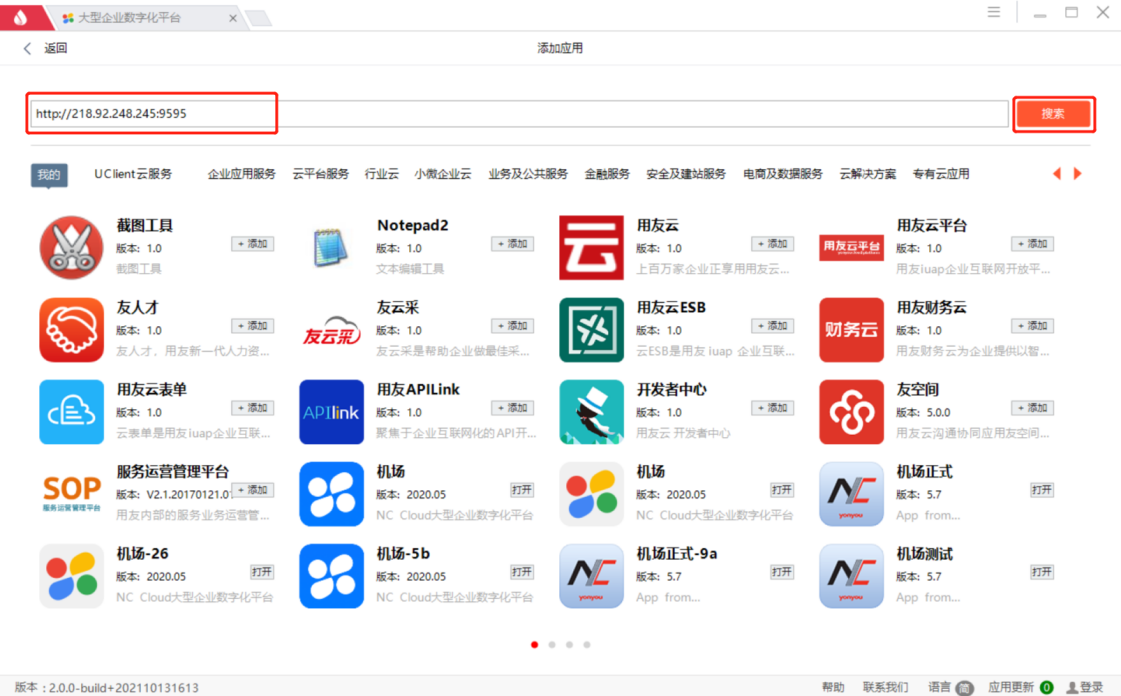Click 打开 for 机场测试
Viewport: 1121px width, 696px height.
1042,572
